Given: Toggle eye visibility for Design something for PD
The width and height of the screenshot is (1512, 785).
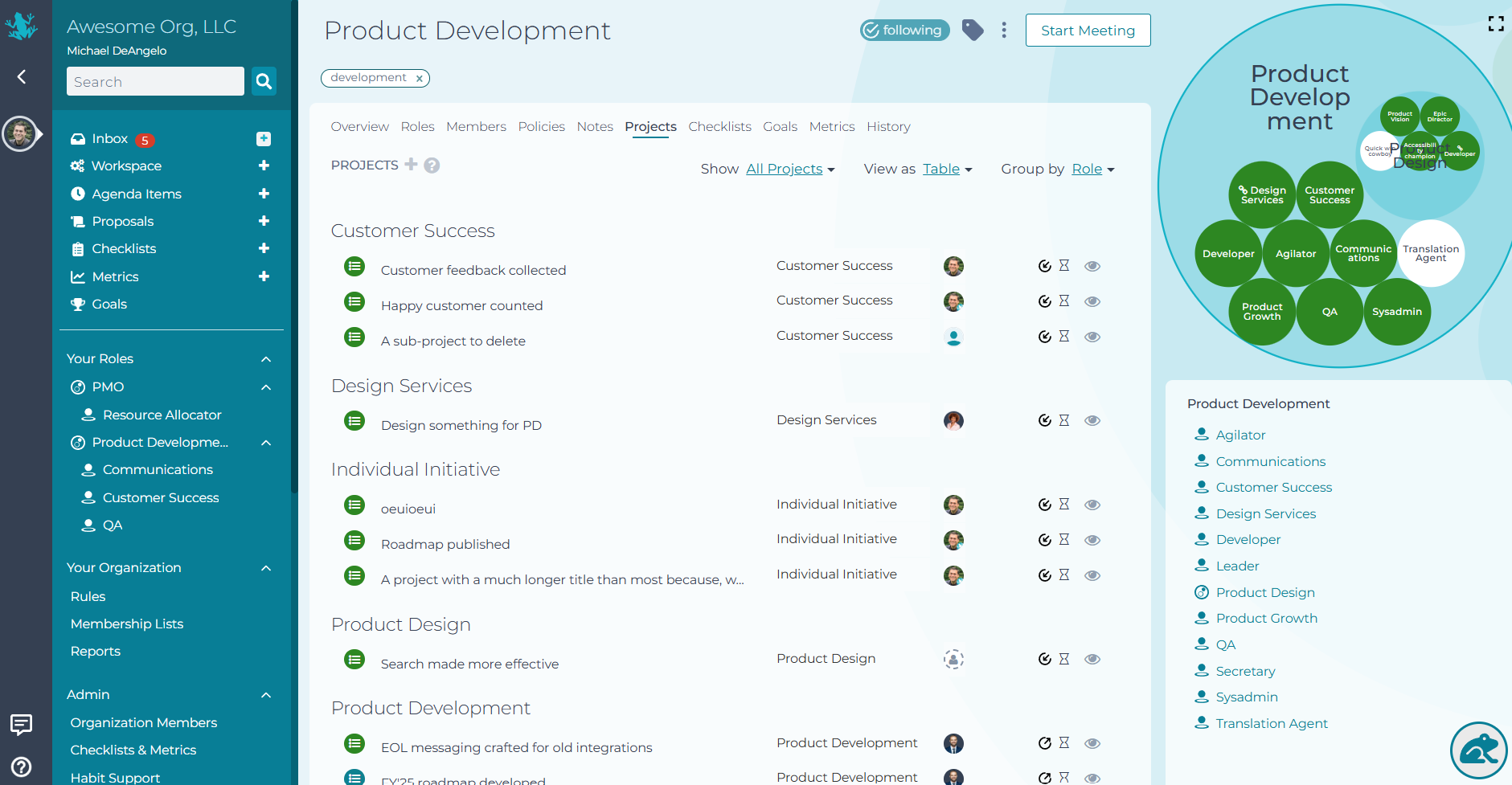Looking at the screenshot, I should pyautogui.click(x=1092, y=420).
